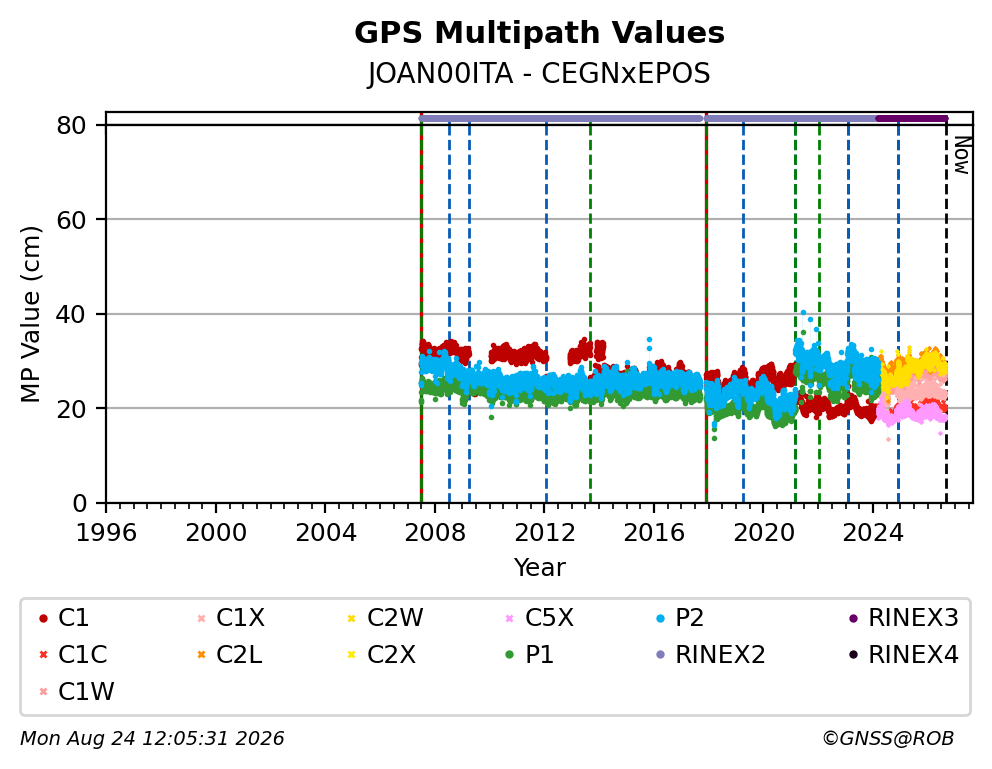Click the C1W pink cross legend marker

[x=43, y=692]
